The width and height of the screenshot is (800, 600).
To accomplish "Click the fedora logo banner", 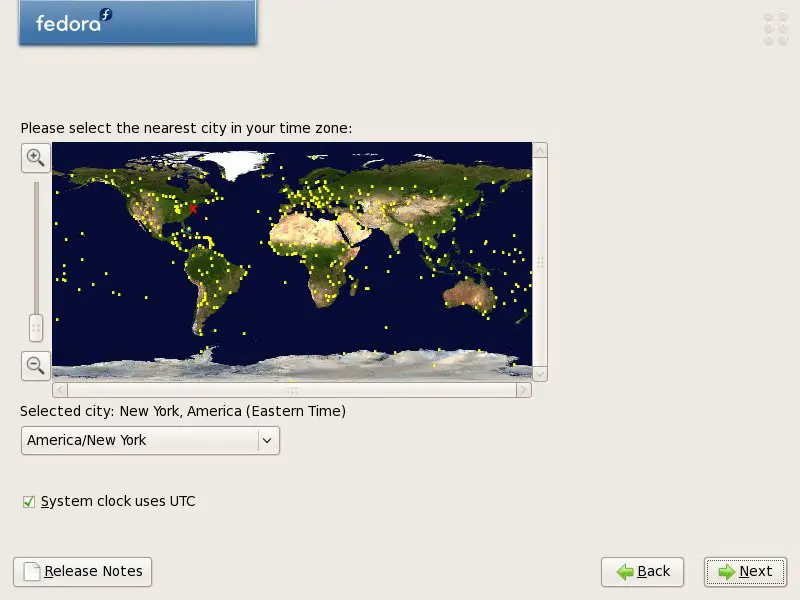I will 138,22.
